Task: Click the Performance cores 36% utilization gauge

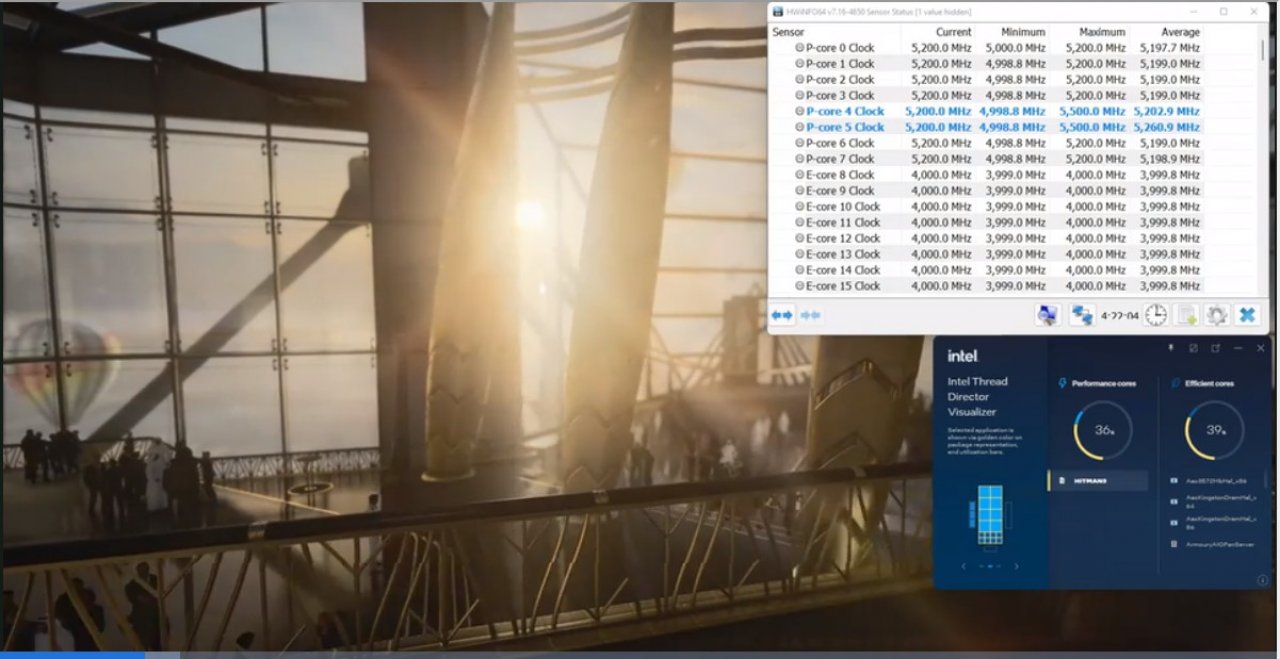Action: [1103, 430]
